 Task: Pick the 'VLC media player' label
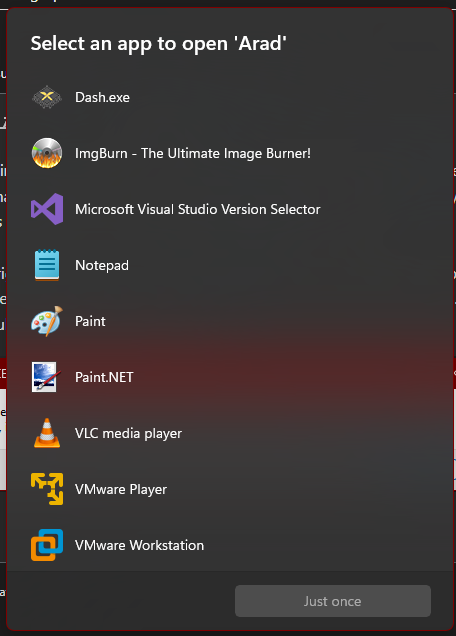[128, 433]
